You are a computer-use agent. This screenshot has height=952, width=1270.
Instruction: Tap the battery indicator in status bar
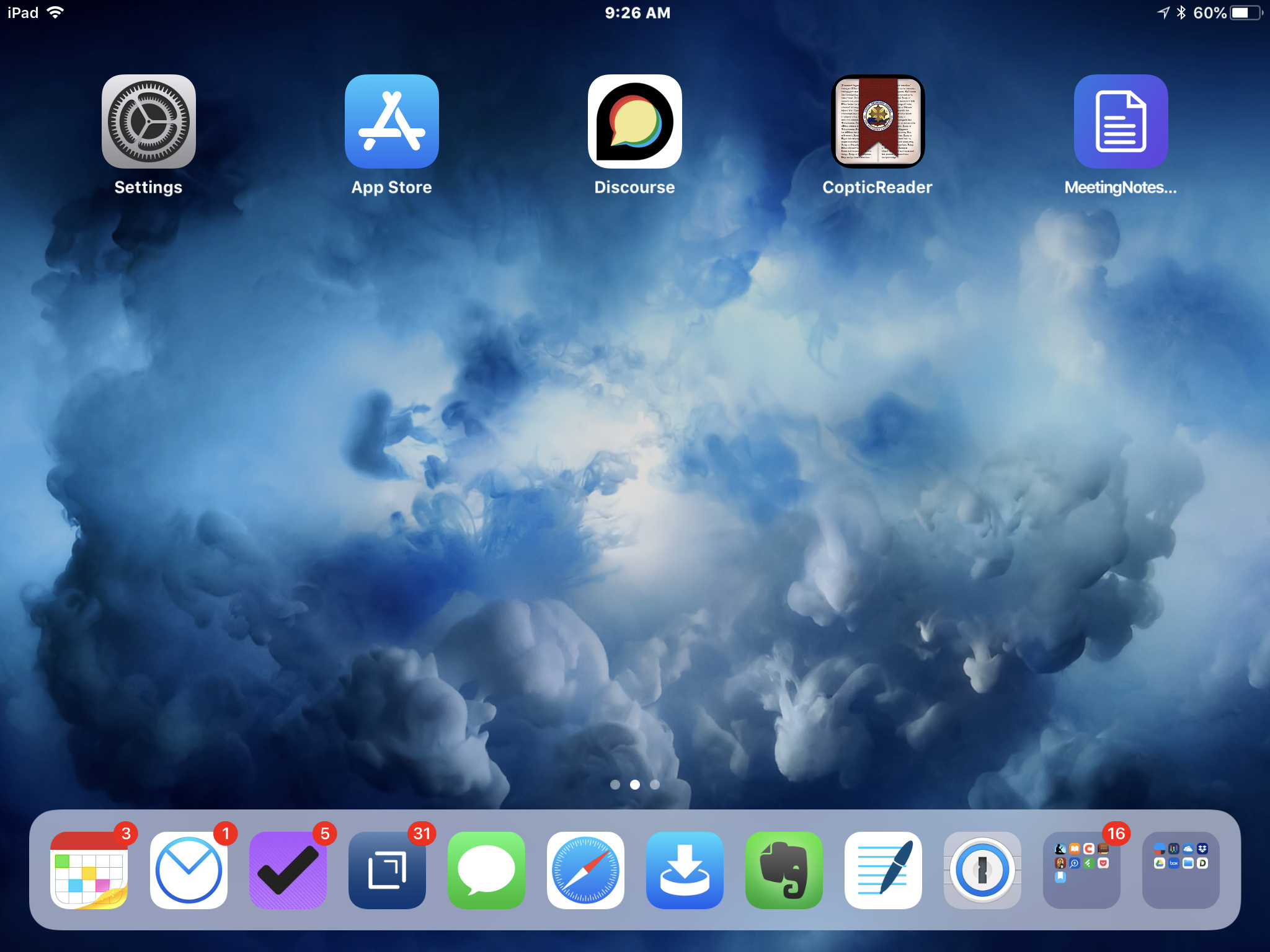(1247, 13)
